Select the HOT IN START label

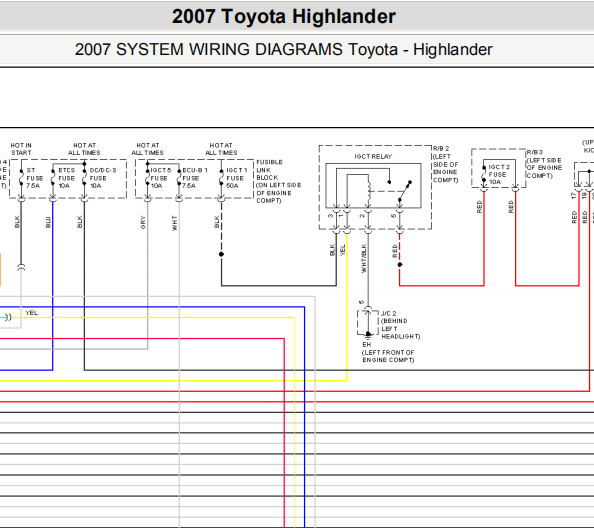[x=21, y=149]
